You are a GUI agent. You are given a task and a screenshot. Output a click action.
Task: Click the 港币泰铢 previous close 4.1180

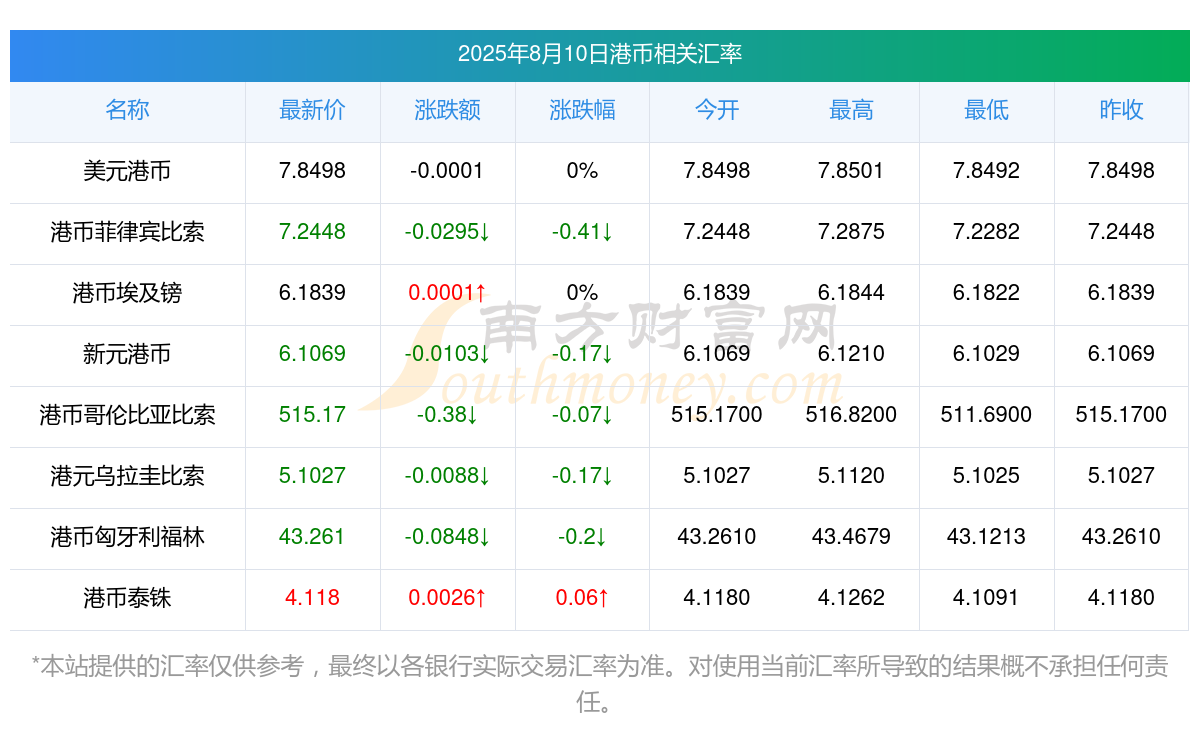(1121, 598)
